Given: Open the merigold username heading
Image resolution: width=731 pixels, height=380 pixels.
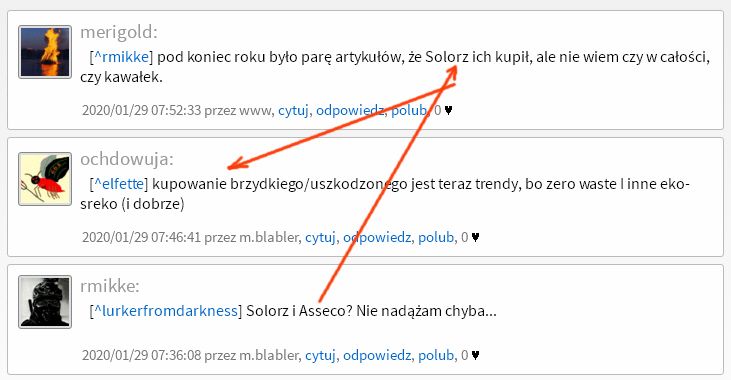Looking at the screenshot, I should (x=119, y=33).
